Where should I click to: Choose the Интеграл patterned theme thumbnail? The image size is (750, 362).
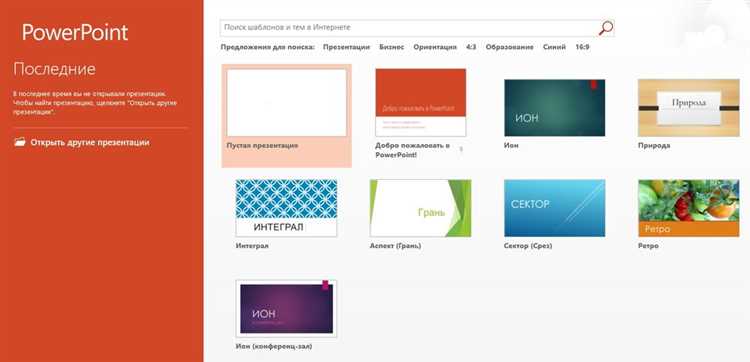287,208
